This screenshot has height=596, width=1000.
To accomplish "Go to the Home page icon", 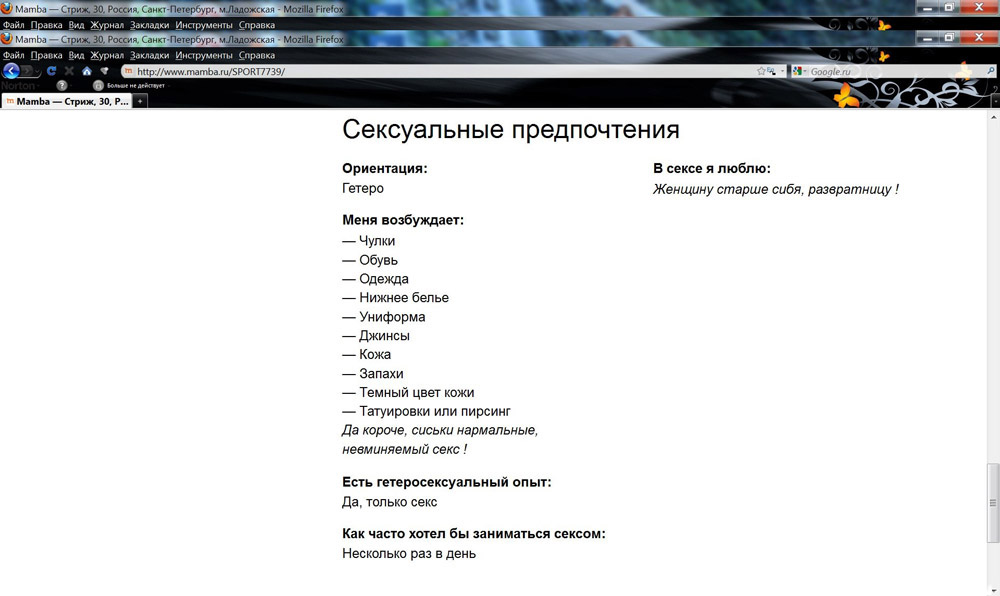I will (87, 71).
